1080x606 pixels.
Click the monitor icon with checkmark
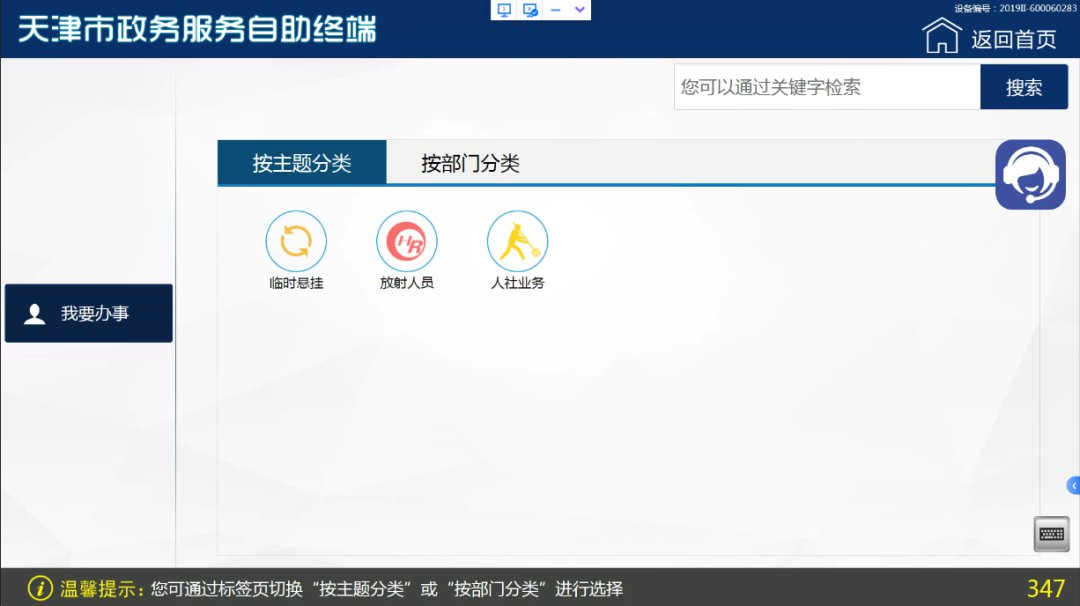point(531,10)
